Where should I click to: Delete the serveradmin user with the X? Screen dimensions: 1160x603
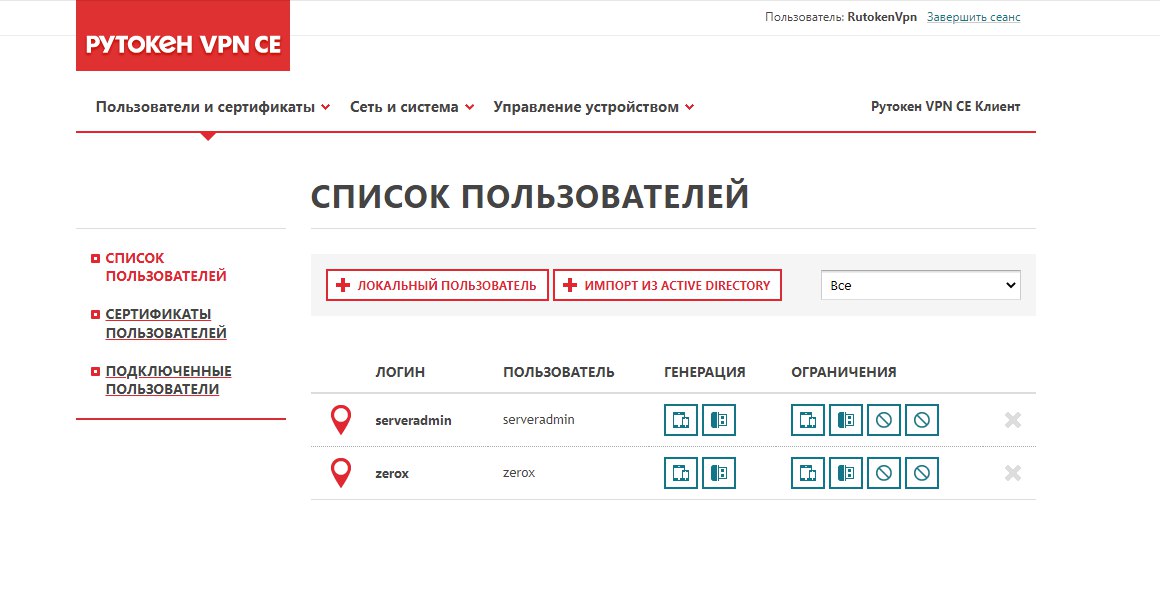tap(1013, 420)
